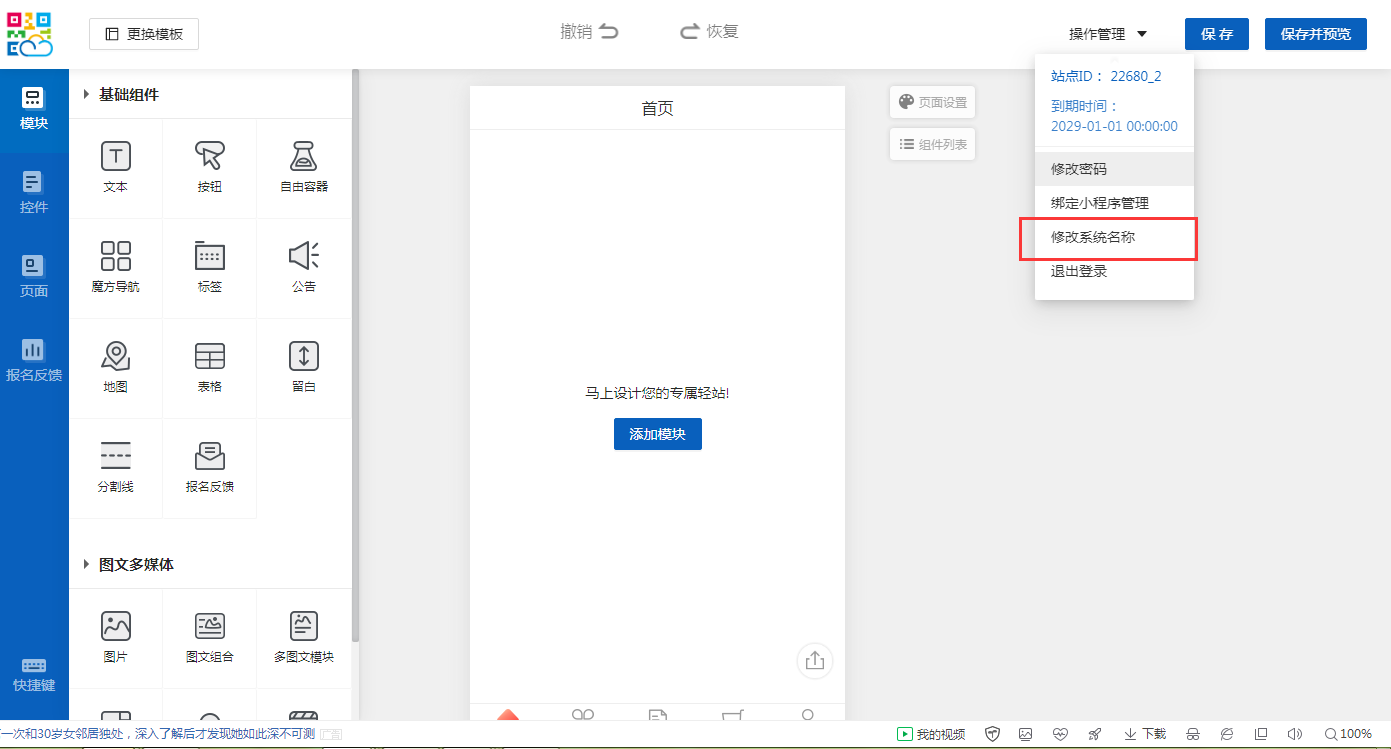
Task: Switch to the 页面 sidebar tab
Action: click(x=34, y=276)
